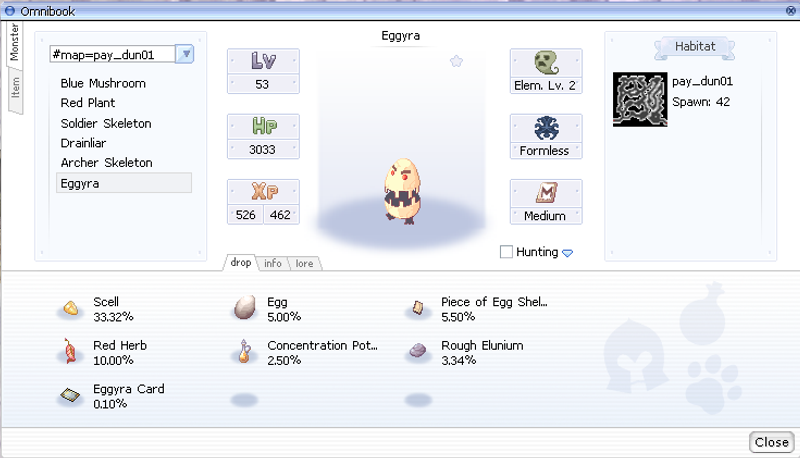Open the lore tab
The width and height of the screenshot is (800, 458).
pos(305,263)
